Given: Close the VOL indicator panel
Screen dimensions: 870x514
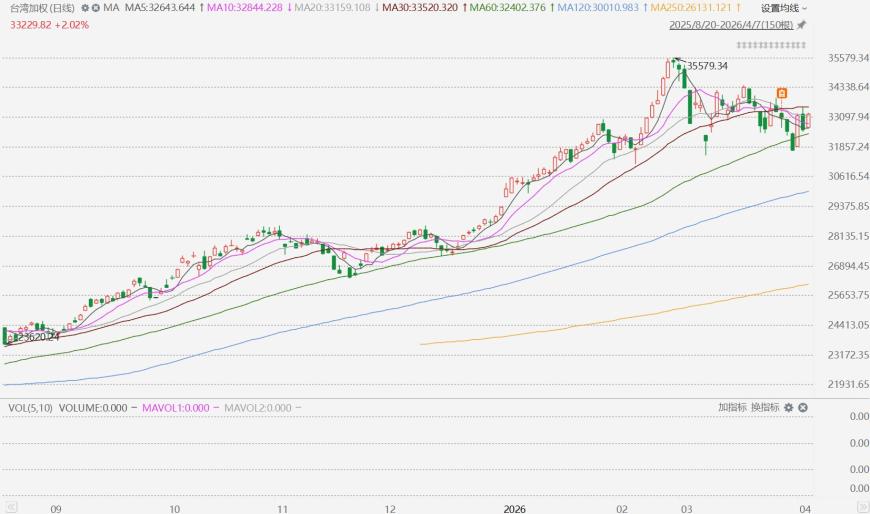Looking at the screenshot, I should [x=802, y=408].
